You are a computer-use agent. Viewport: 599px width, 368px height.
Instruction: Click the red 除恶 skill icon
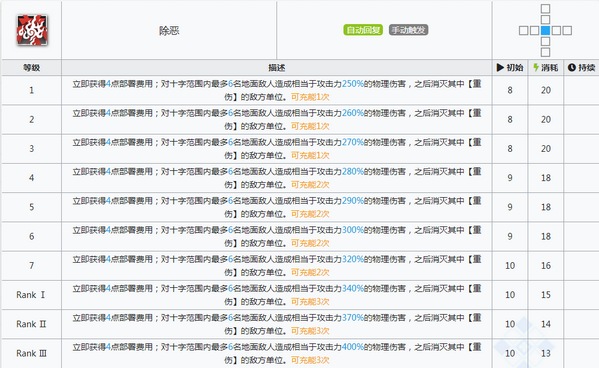point(32,30)
